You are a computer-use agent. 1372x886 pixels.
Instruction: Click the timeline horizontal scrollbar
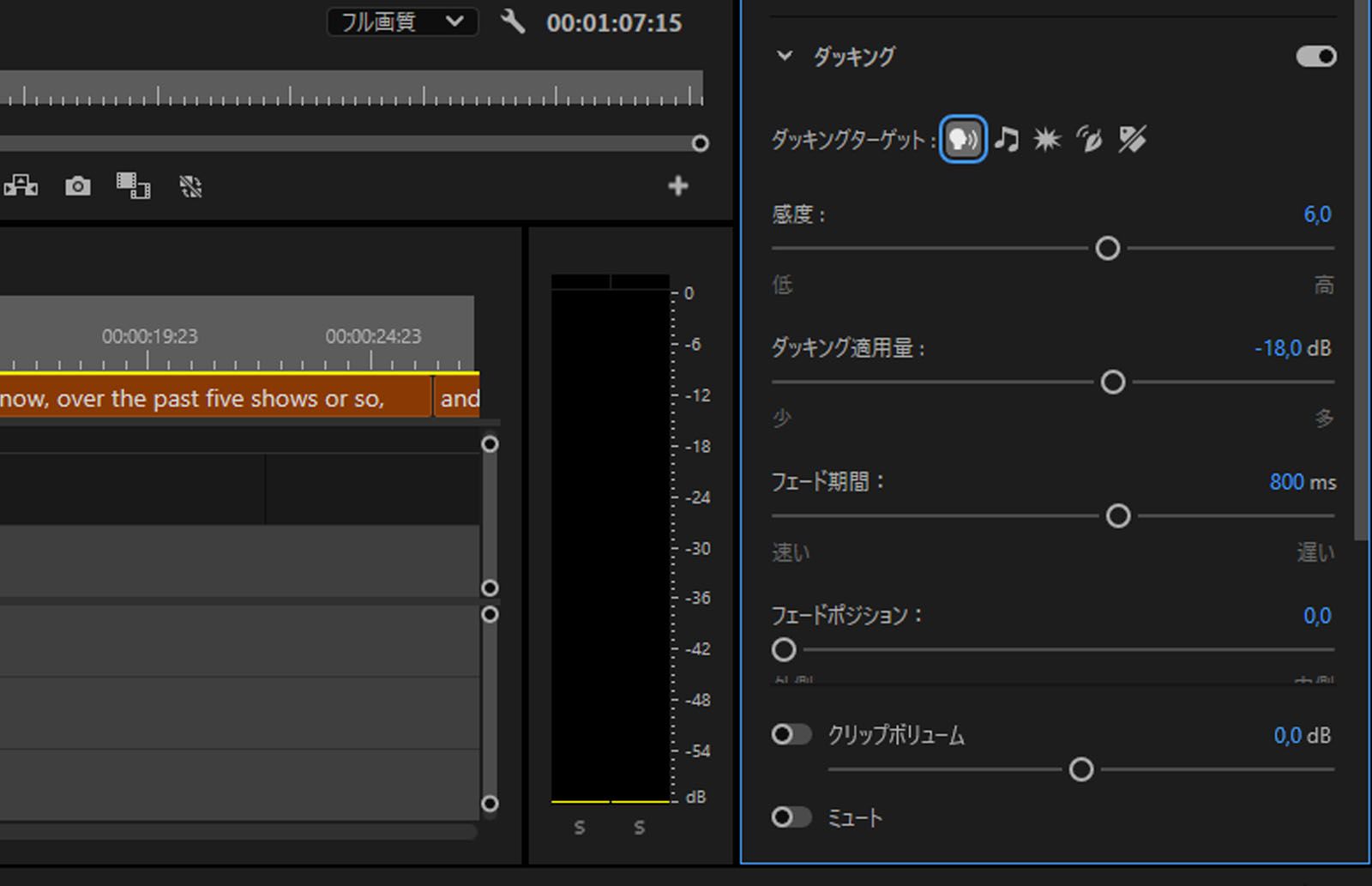238,832
